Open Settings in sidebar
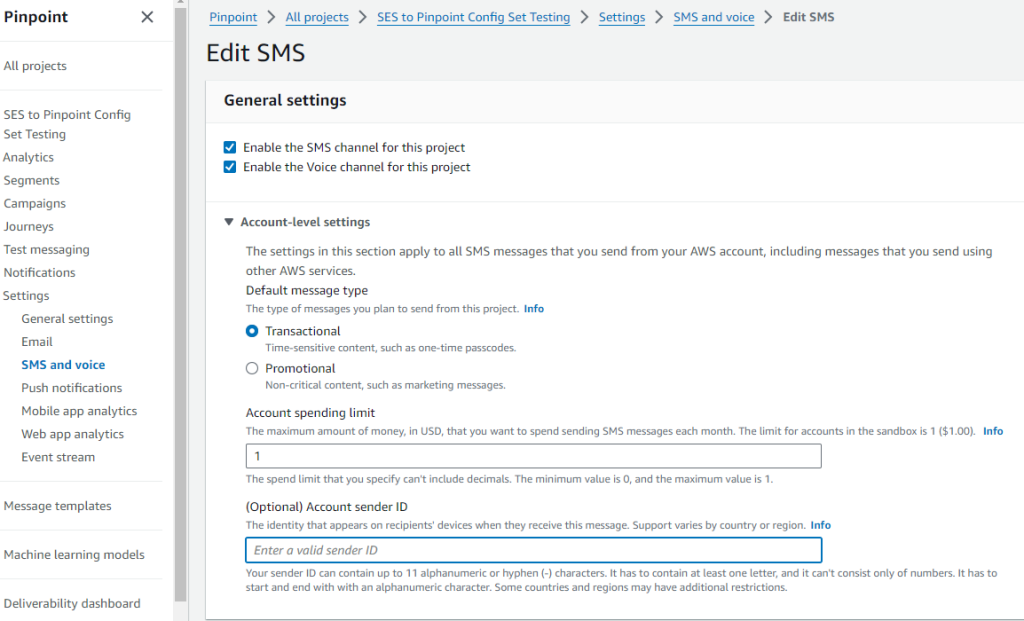1024x621 pixels. point(26,296)
